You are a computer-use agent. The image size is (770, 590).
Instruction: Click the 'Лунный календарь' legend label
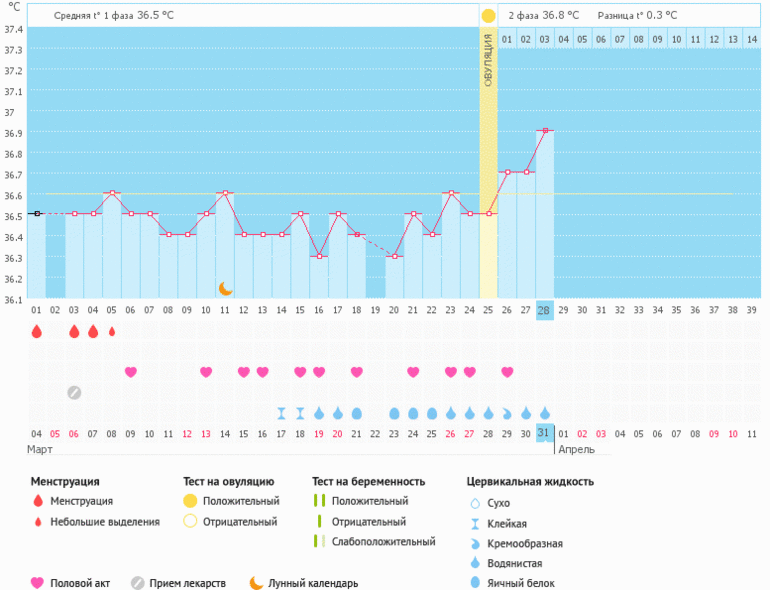312,583
